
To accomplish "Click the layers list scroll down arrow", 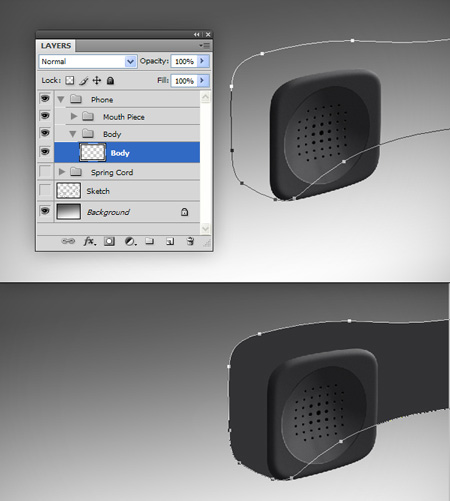I will coord(205,229).
